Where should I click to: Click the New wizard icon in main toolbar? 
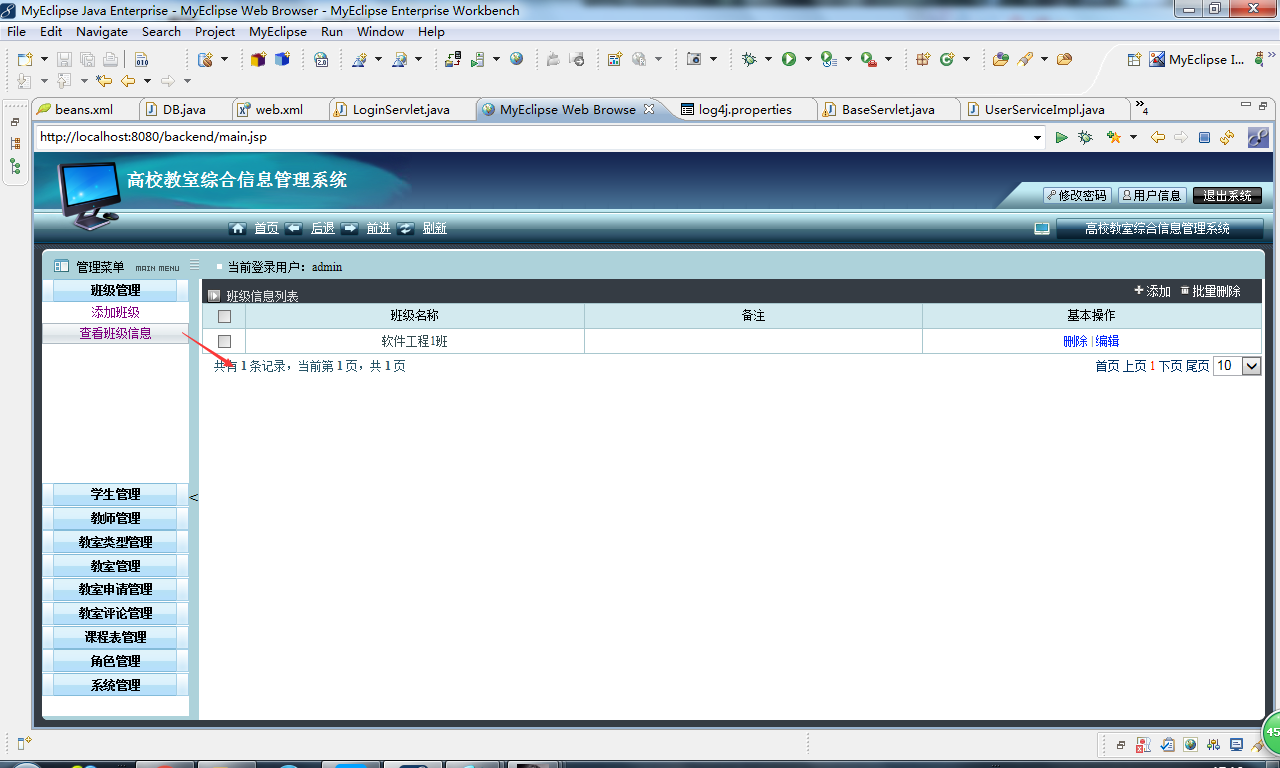(24, 60)
